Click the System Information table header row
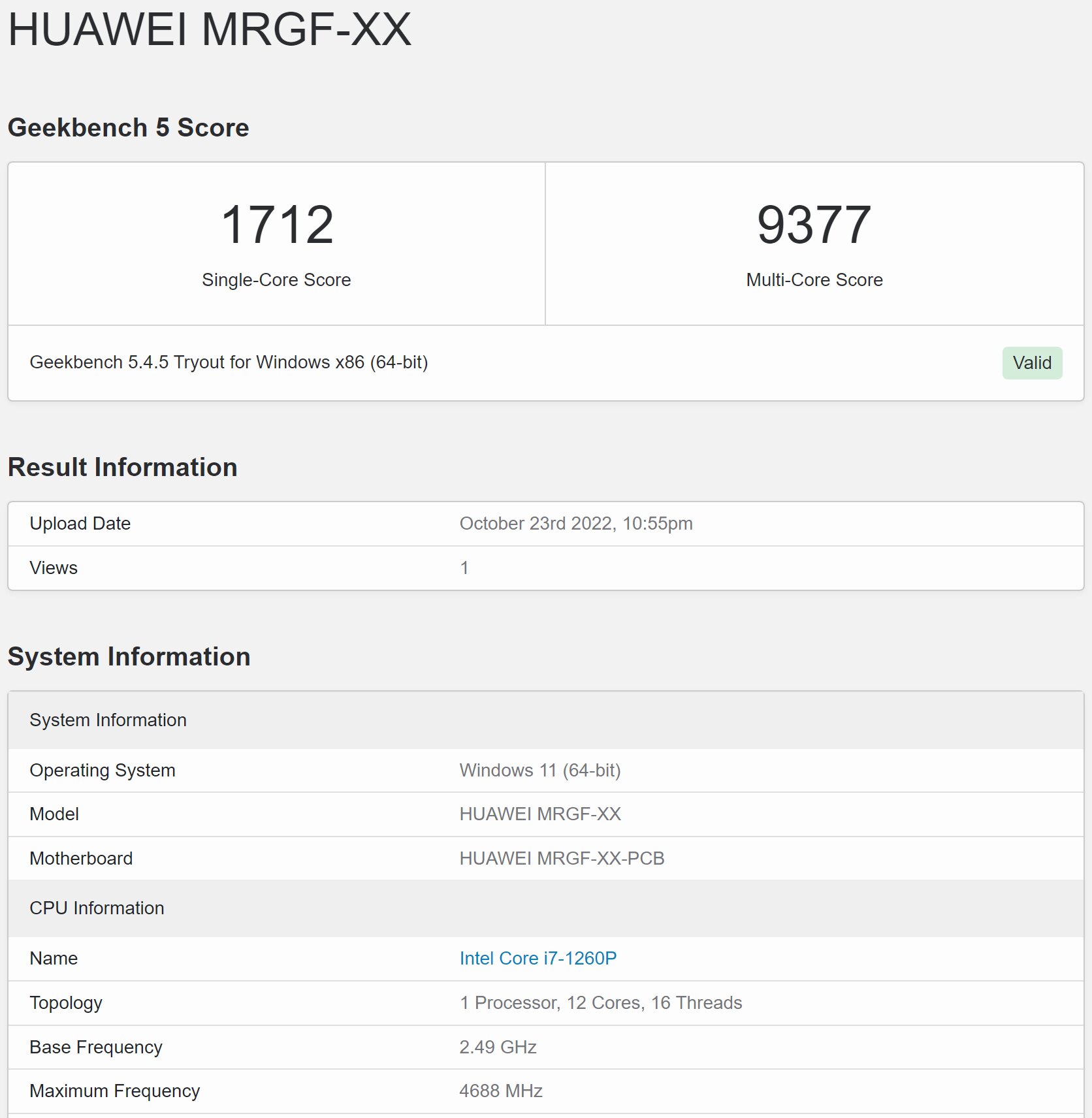 coord(546,720)
